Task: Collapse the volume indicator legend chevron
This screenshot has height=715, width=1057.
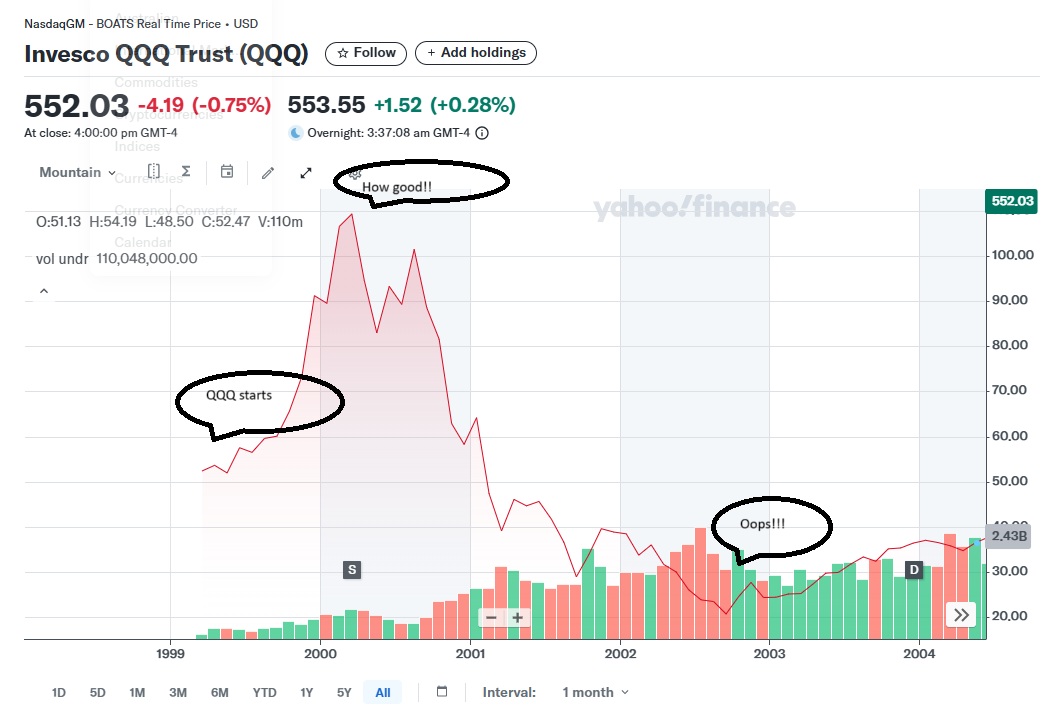Action: point(43,291)
